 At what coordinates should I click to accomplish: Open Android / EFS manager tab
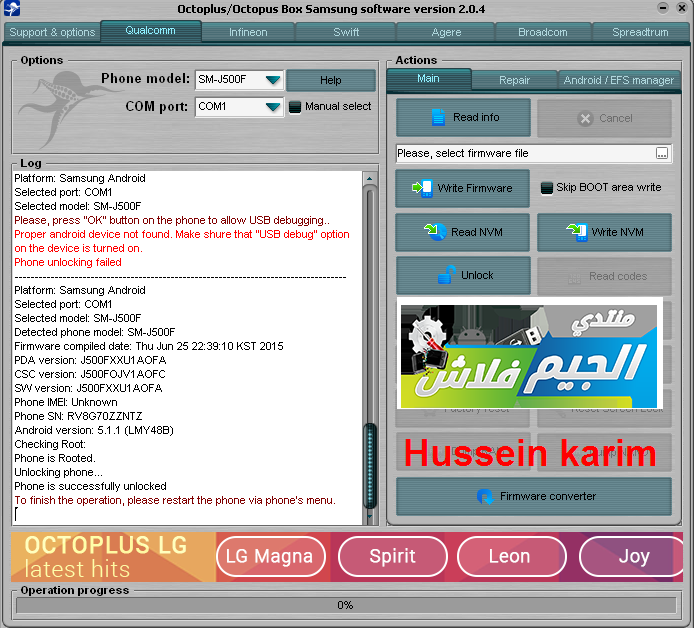point(619,80)
